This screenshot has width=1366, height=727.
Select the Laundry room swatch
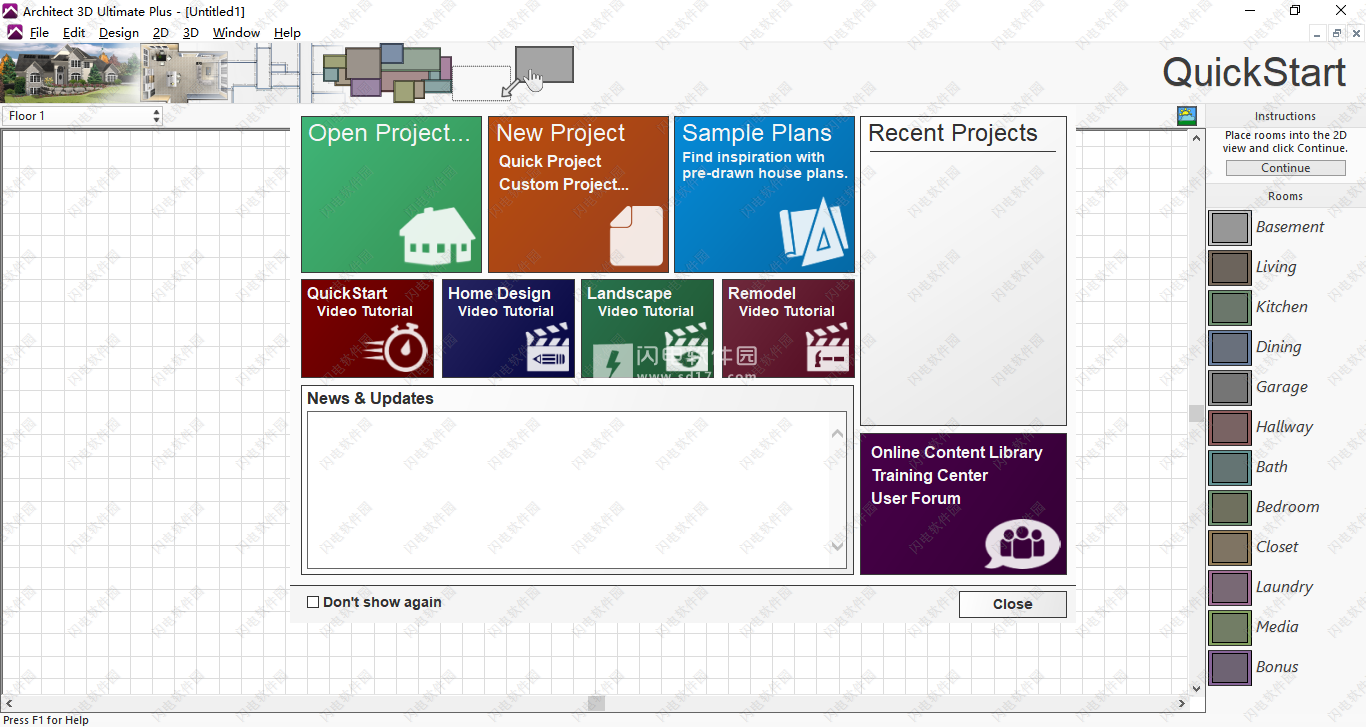(x=1230, y=588)
